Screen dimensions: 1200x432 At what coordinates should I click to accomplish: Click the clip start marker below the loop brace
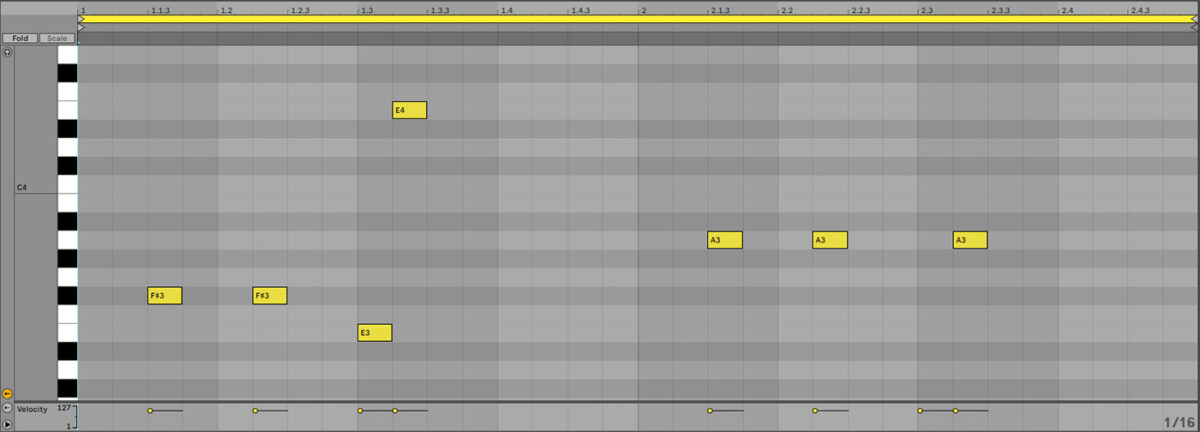81,27
